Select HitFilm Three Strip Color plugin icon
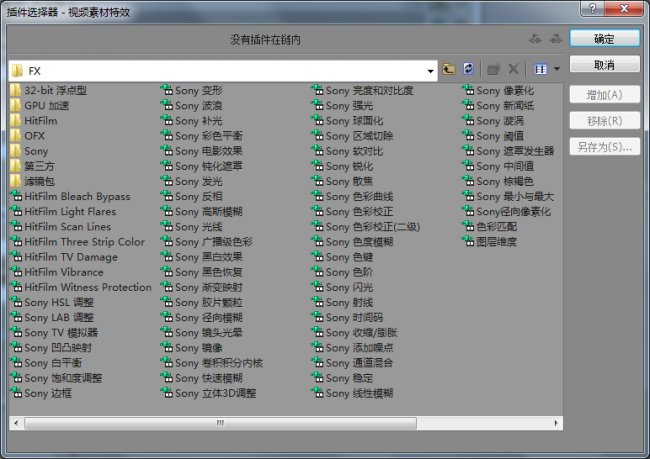Viewport: 650px width, 459px height. [x=16, y=241]
